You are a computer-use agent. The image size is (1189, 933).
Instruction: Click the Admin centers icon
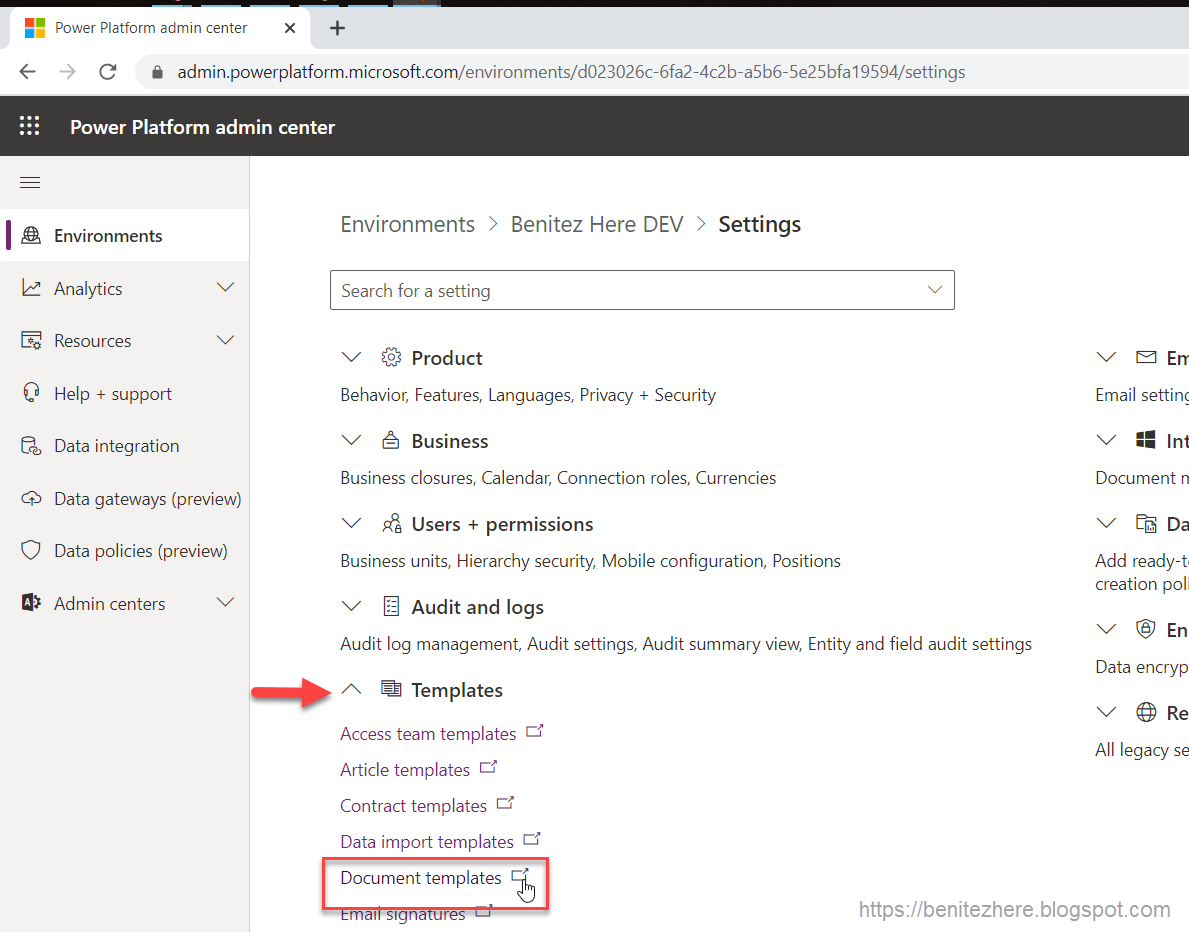coord(31,603)
